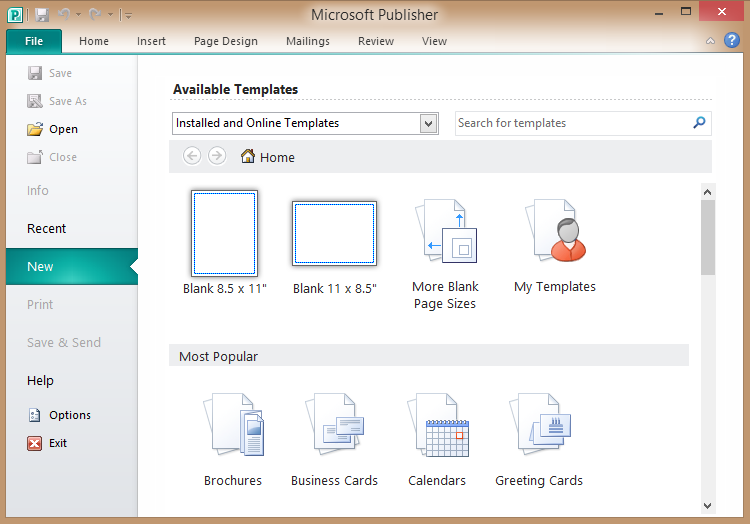This screenshot has width=750, height=524.
Task: Click the quick access Save icon
Action: click(42, 15)
